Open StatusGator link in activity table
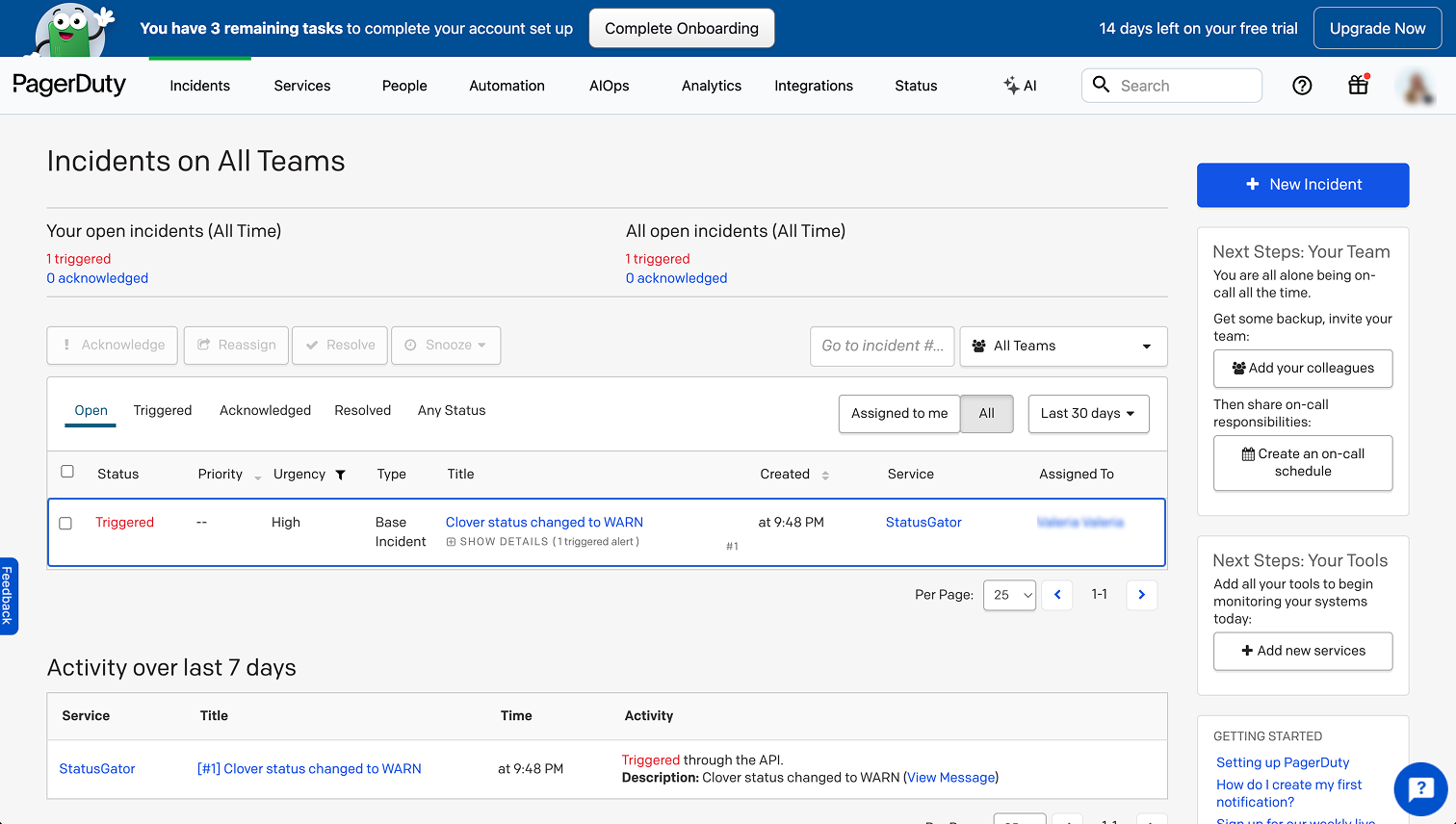The width and height of the screenshot is (1456, 824). click(x=97, y=769)
